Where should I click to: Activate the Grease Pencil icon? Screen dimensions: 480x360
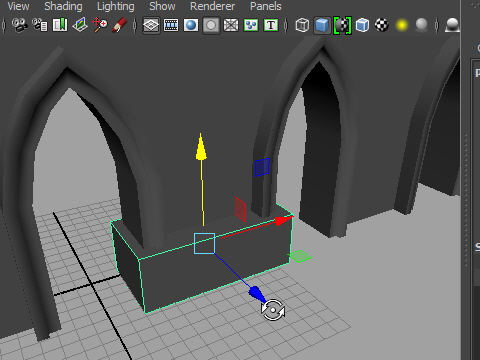tap(120, 25)
